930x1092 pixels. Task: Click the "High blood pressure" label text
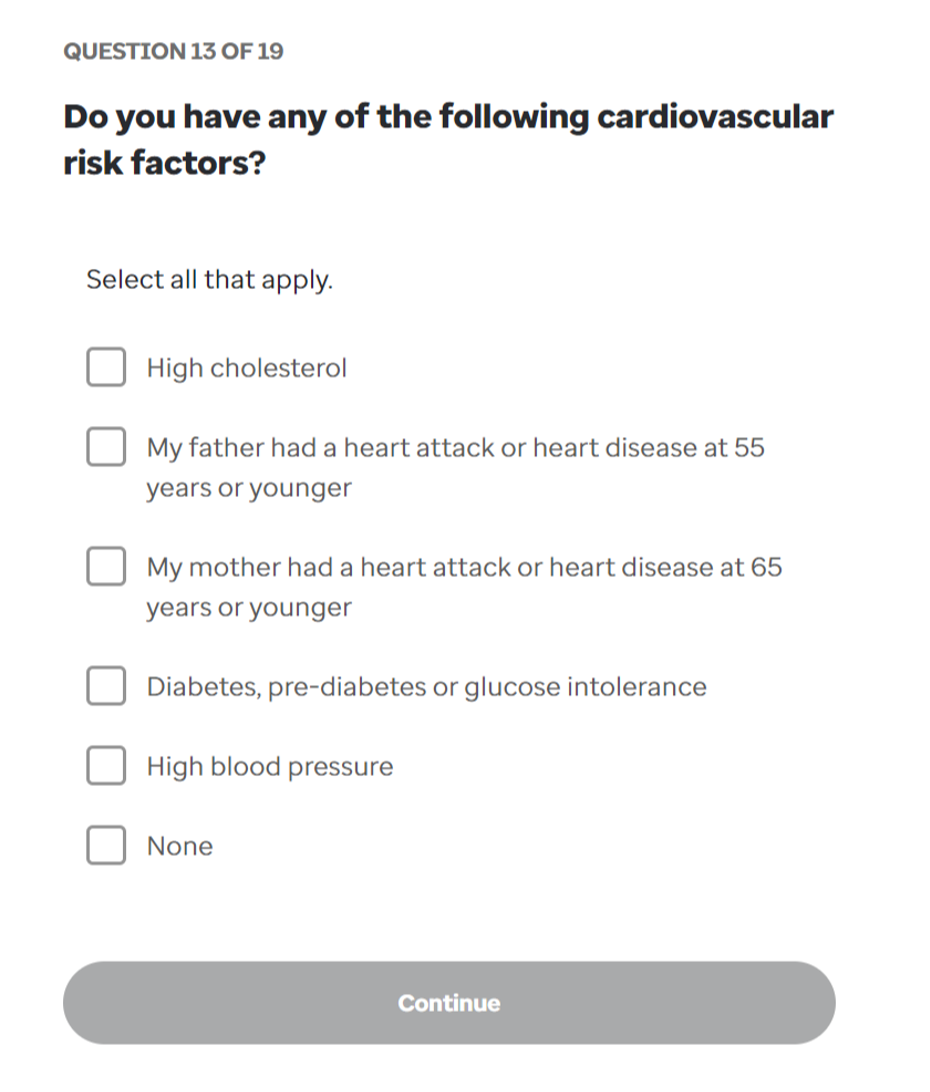point(270,767)
